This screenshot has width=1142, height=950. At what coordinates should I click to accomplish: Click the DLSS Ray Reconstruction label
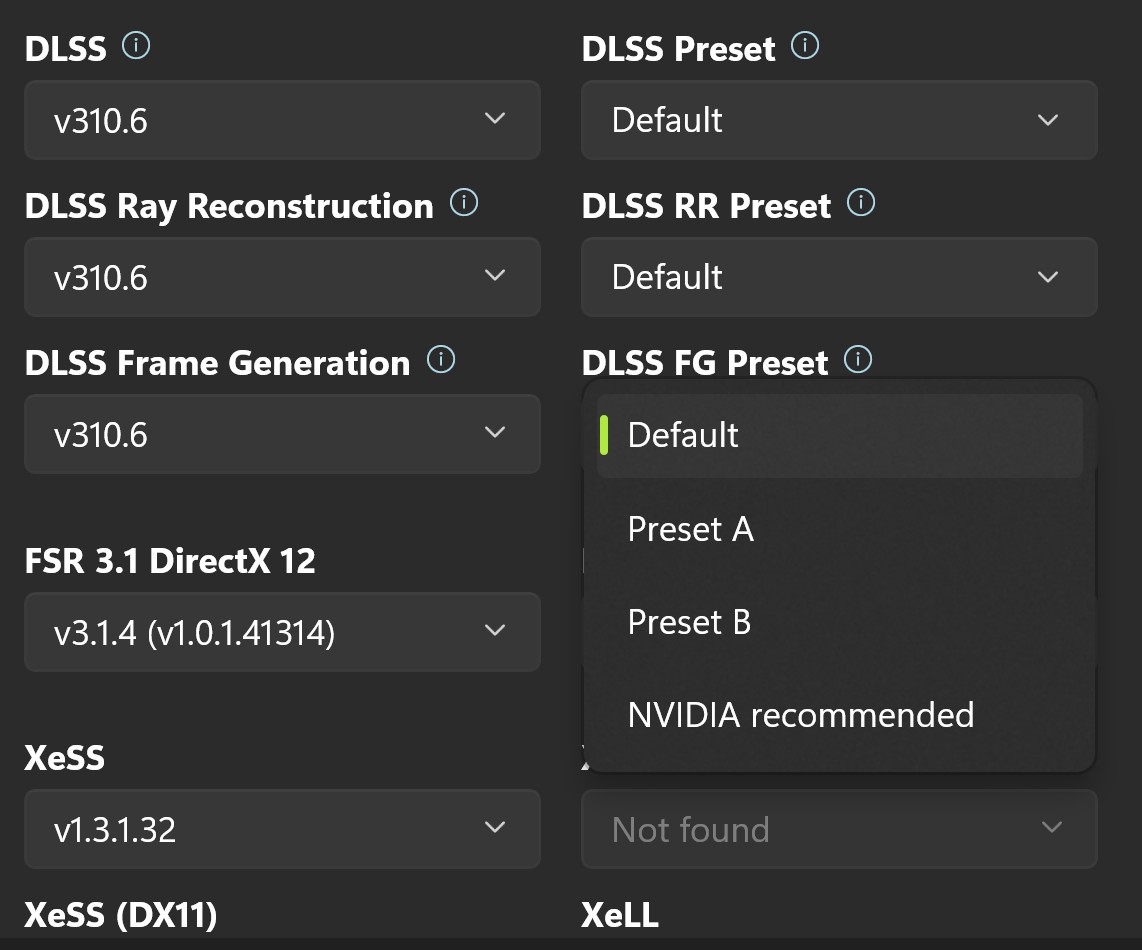click(x=229, y=206)
